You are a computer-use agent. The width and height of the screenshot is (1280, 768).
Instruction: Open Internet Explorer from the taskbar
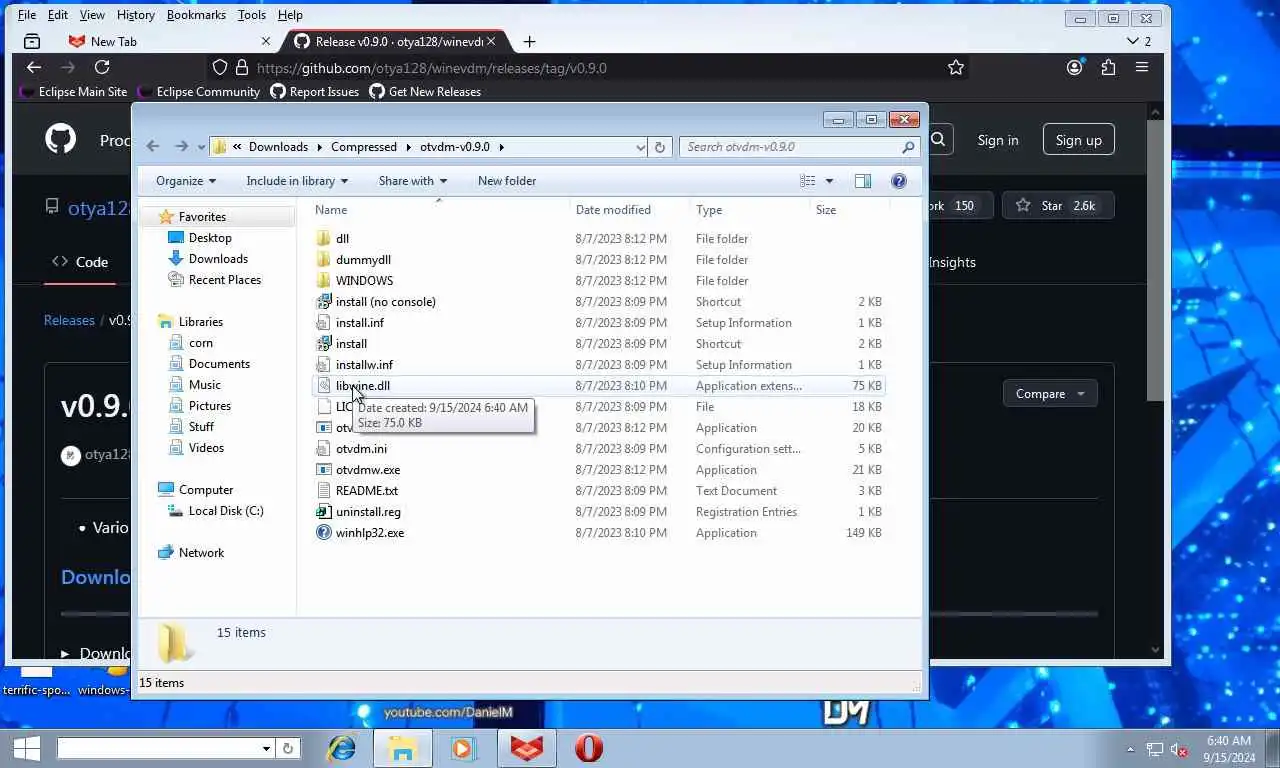point(342,748)
